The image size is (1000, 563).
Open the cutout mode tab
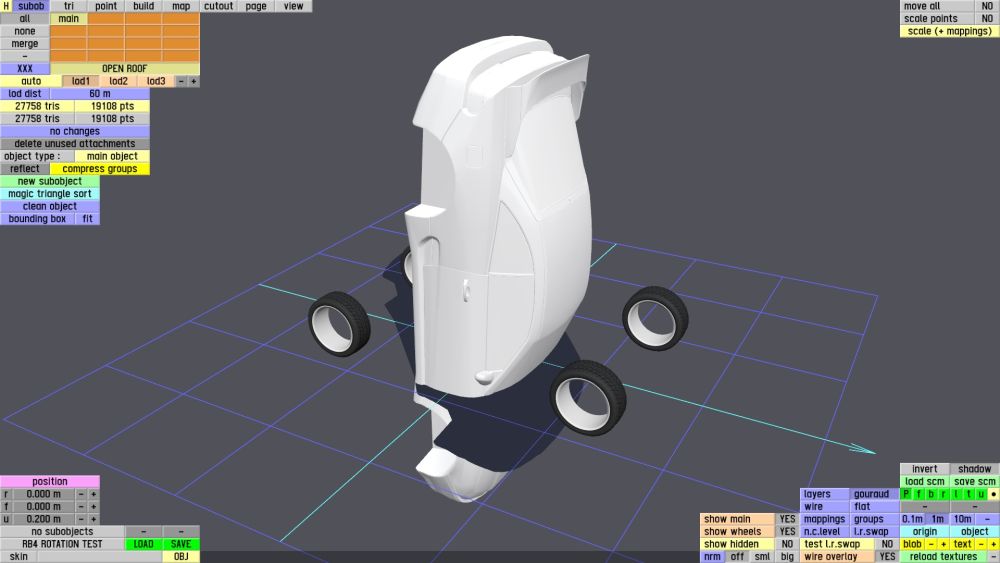click(218, 6)
